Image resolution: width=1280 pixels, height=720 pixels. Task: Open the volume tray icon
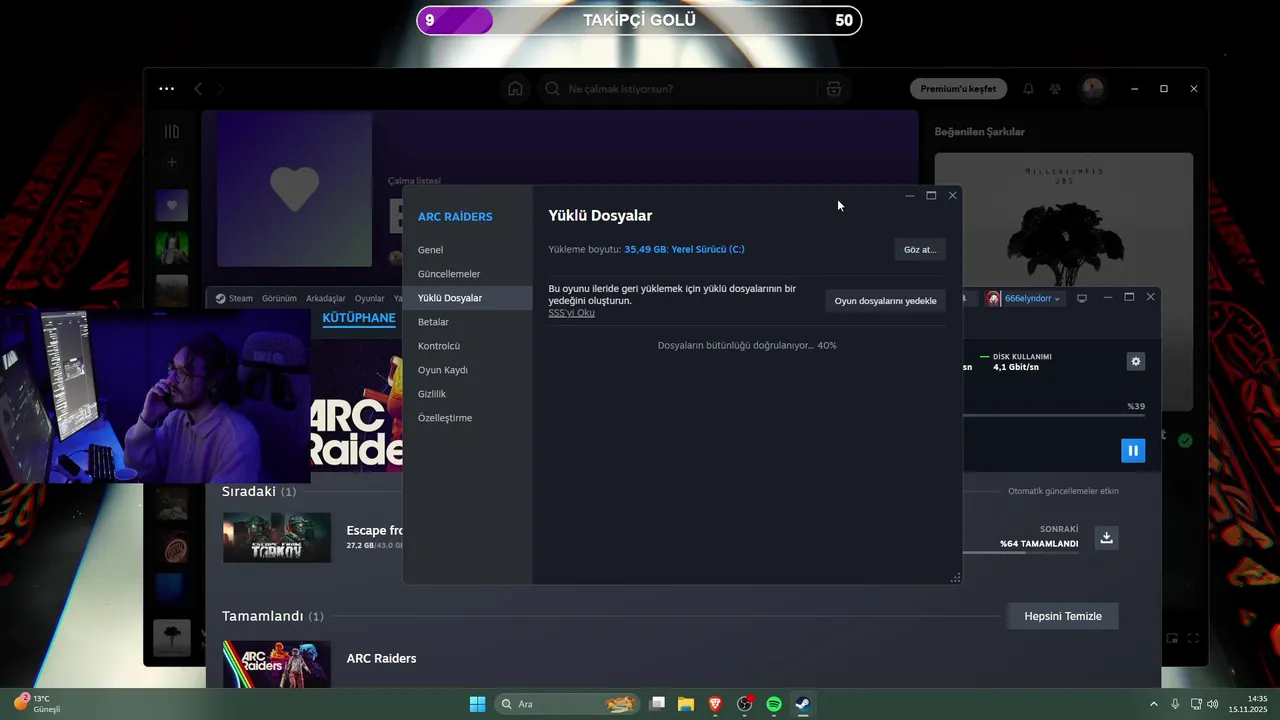coord(1213,704)
